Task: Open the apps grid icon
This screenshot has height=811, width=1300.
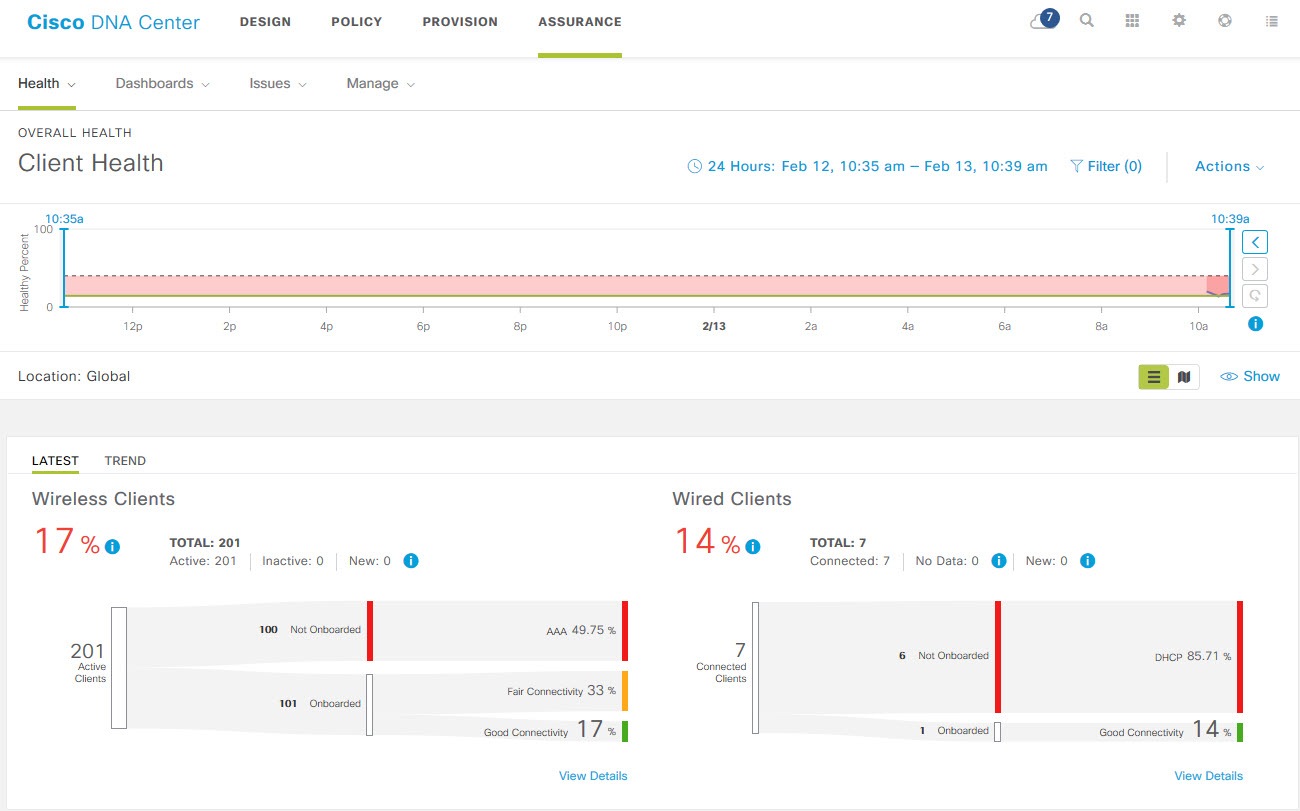Action: click(1133, 20)
